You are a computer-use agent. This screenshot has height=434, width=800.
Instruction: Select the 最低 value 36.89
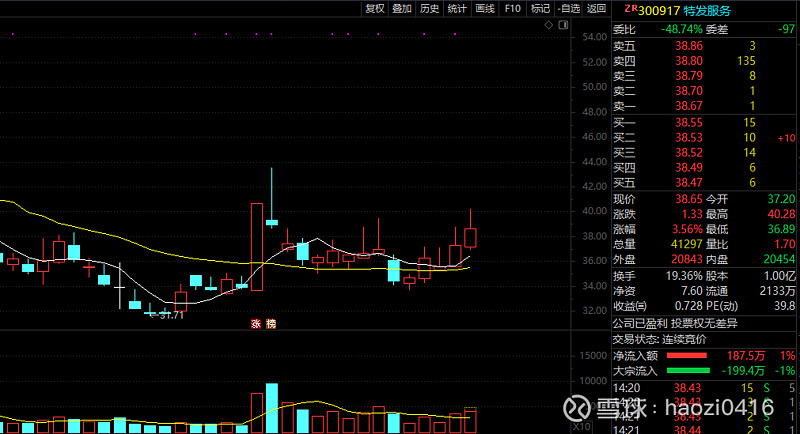(x=781, y=229)
